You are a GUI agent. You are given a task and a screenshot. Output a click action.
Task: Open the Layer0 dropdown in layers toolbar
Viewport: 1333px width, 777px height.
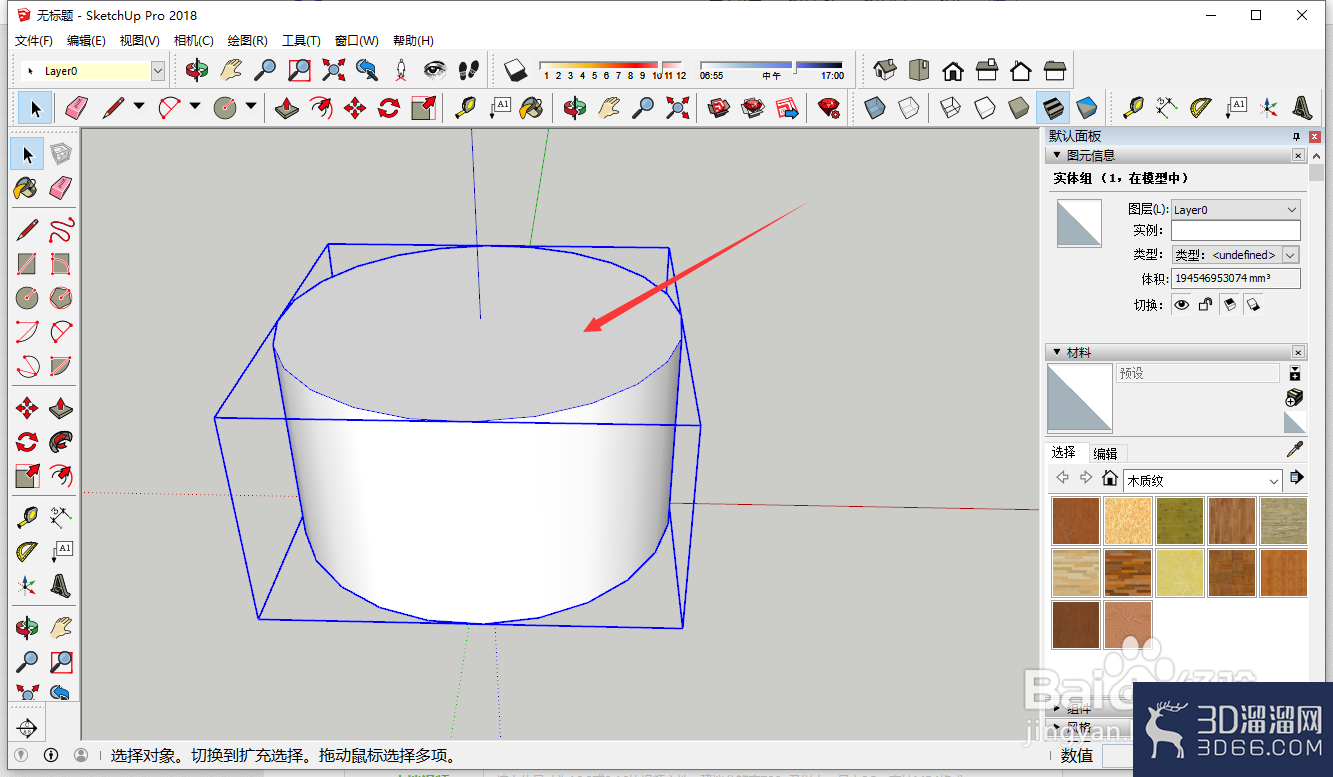[x=157, y=71]
